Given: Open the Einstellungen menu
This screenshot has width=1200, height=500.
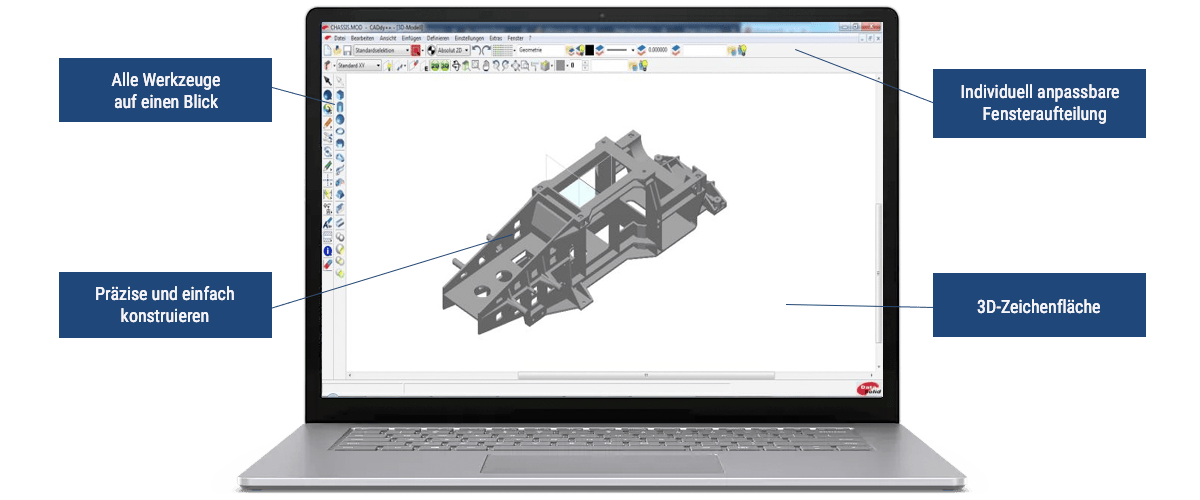Looking at the screenshot, I should [469, 37].
